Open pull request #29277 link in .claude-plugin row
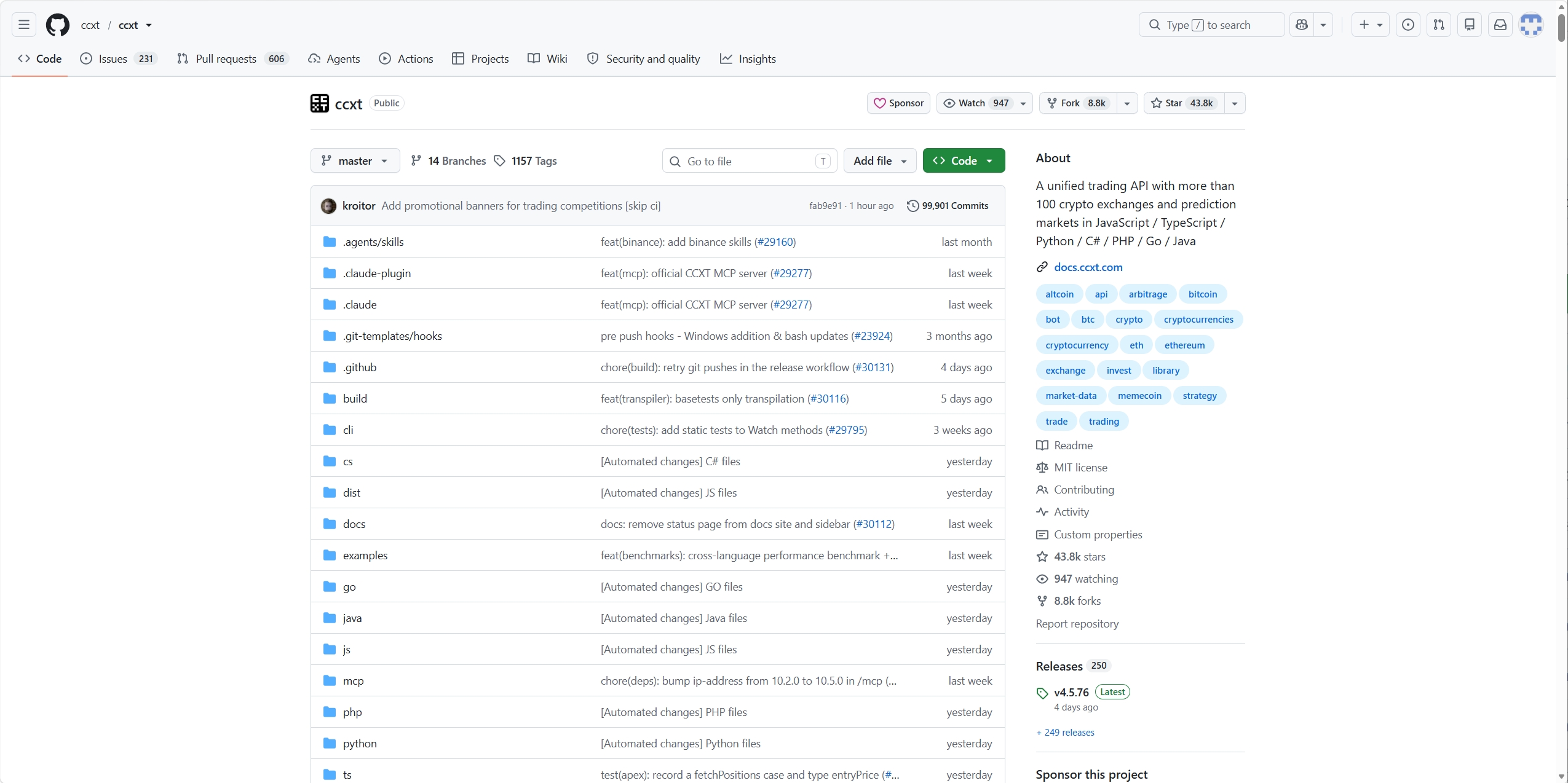Screen dimensions: 1568x783 click(791, 273)
